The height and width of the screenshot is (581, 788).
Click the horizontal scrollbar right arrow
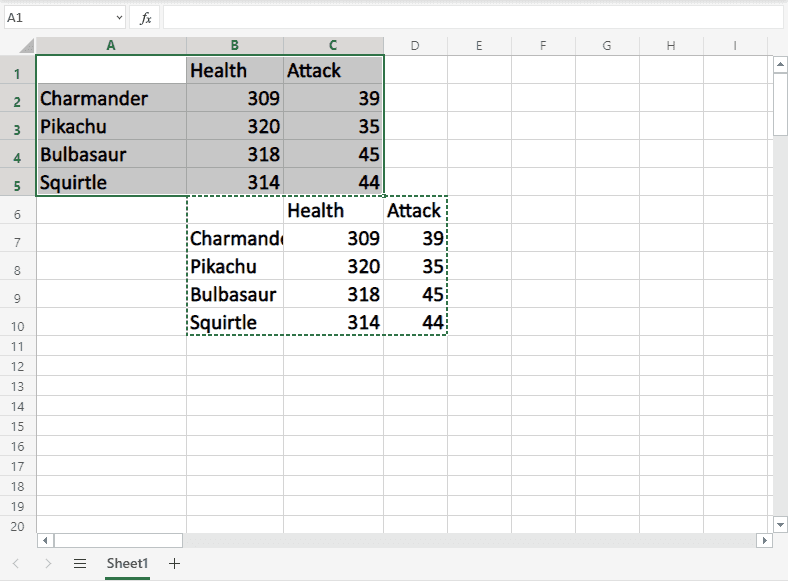(x=764, y=540)
